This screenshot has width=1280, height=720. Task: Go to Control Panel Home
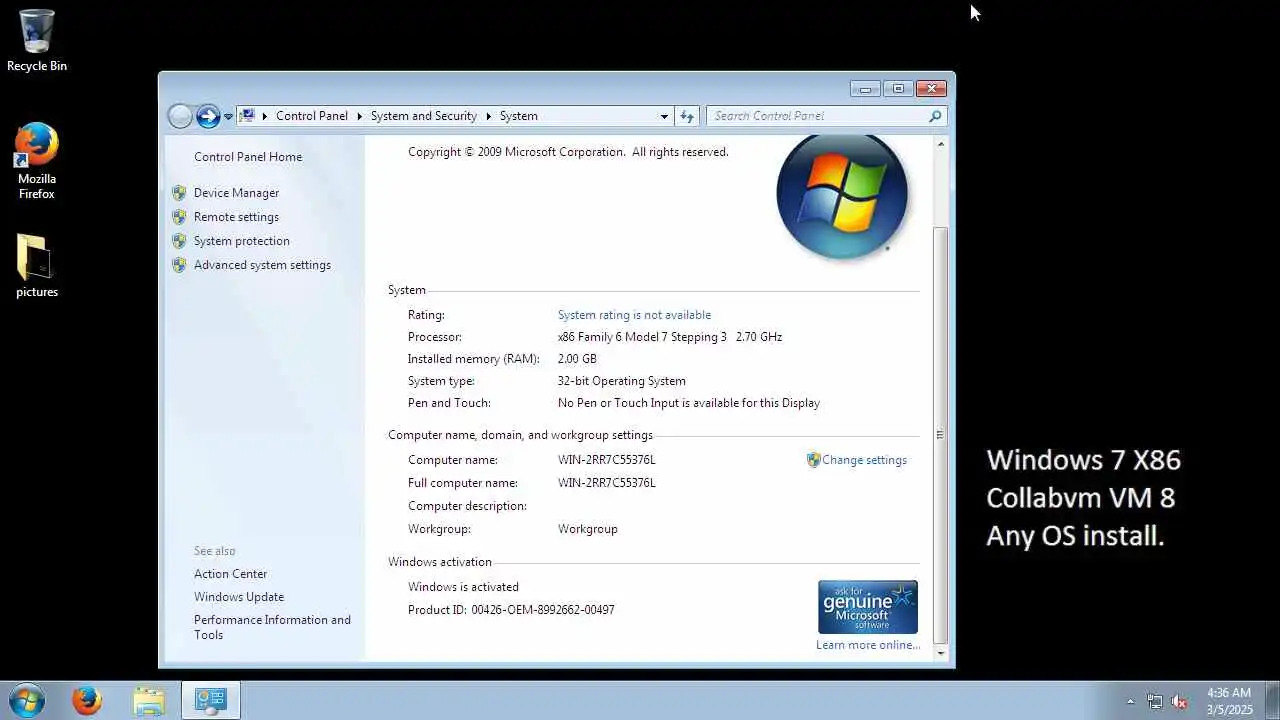tap(248, 157)
